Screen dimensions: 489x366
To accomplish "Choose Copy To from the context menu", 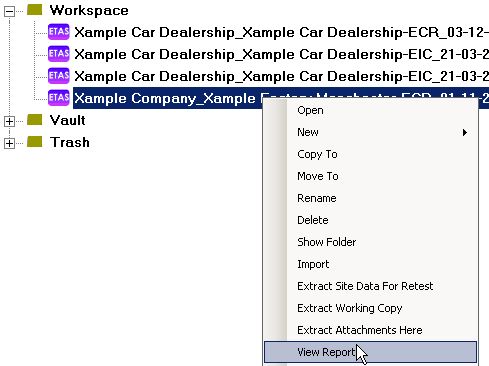I will coord(371,154).
